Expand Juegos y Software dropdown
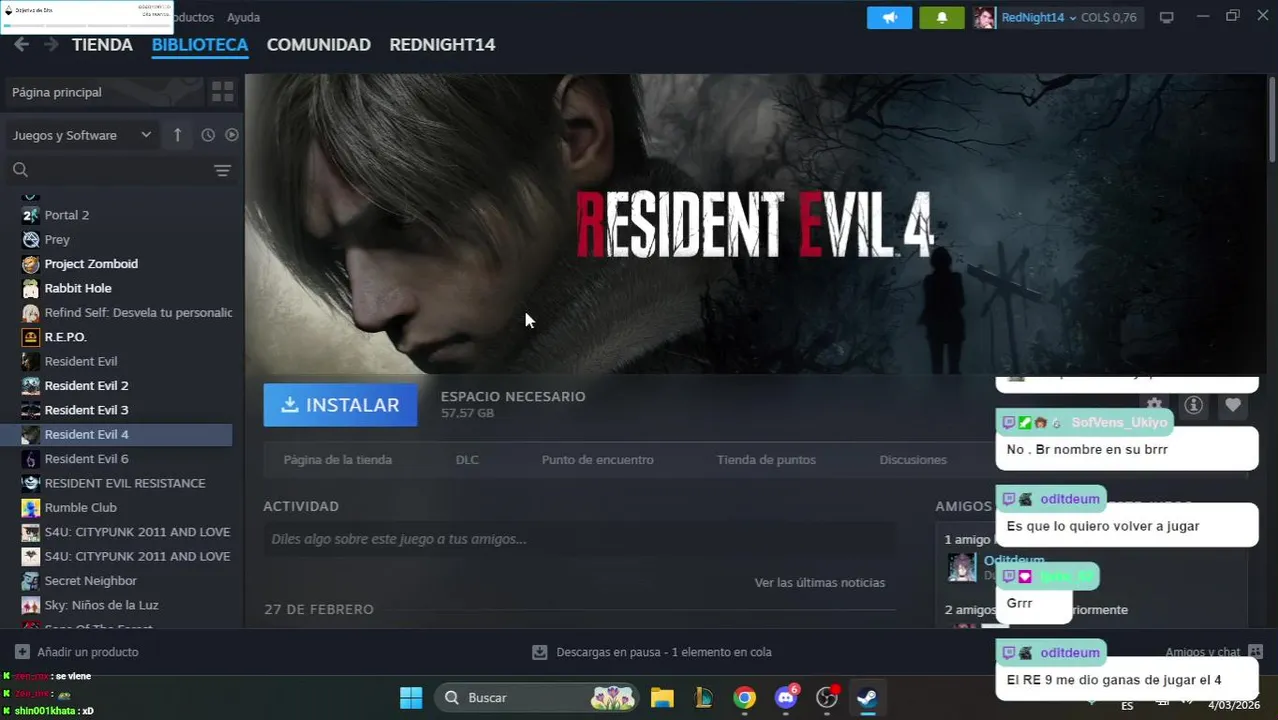The height and width of the screenshot is (720, 1278). (x=82, y=135)
